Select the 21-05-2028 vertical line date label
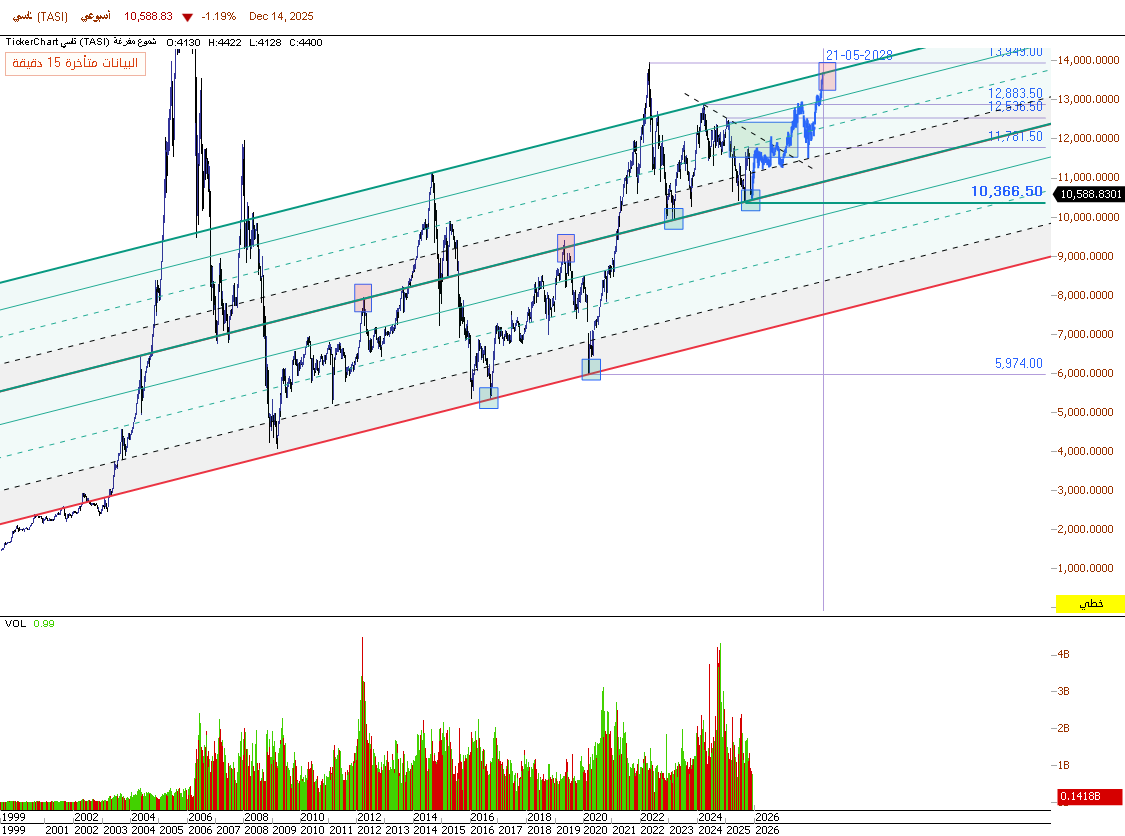The image size is (1125, 836). click(x=859, y=55)
